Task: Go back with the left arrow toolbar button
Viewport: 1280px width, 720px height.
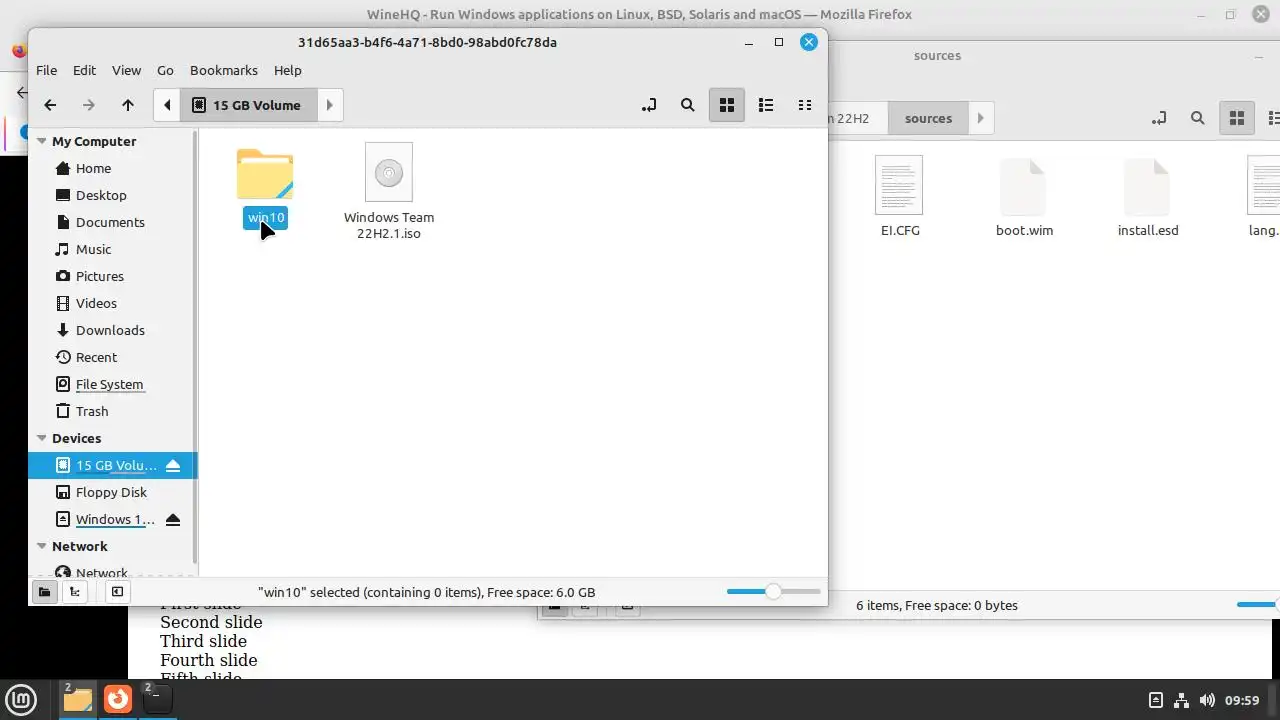Action: click(50, 105)
